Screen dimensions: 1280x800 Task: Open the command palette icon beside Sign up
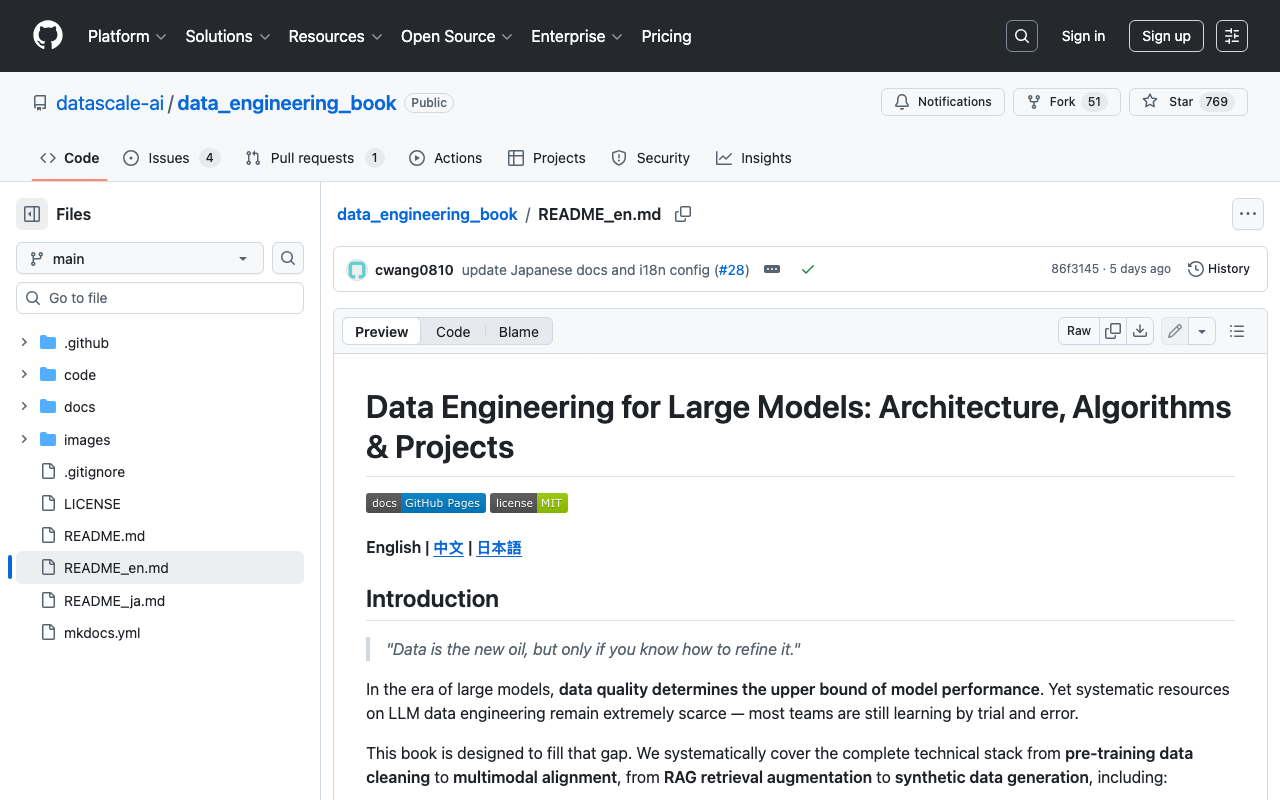[1231, 36]
